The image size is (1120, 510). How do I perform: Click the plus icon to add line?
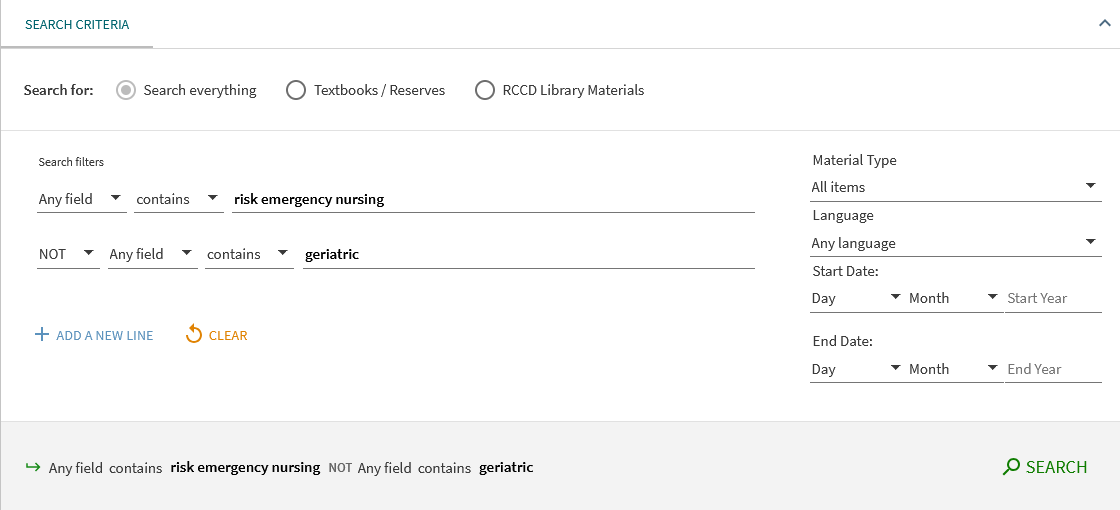[x=42, y=335]
